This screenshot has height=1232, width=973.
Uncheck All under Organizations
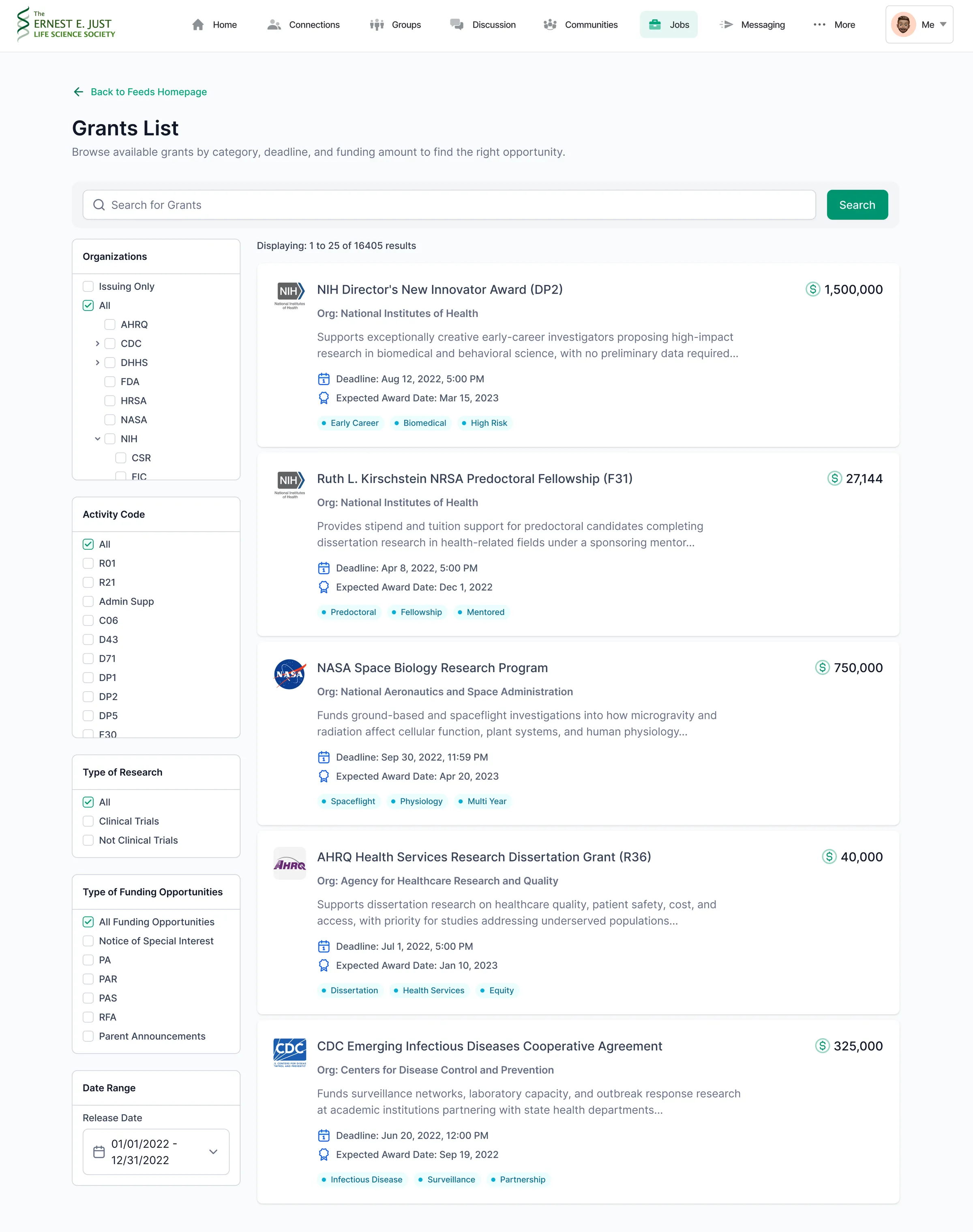88,305
